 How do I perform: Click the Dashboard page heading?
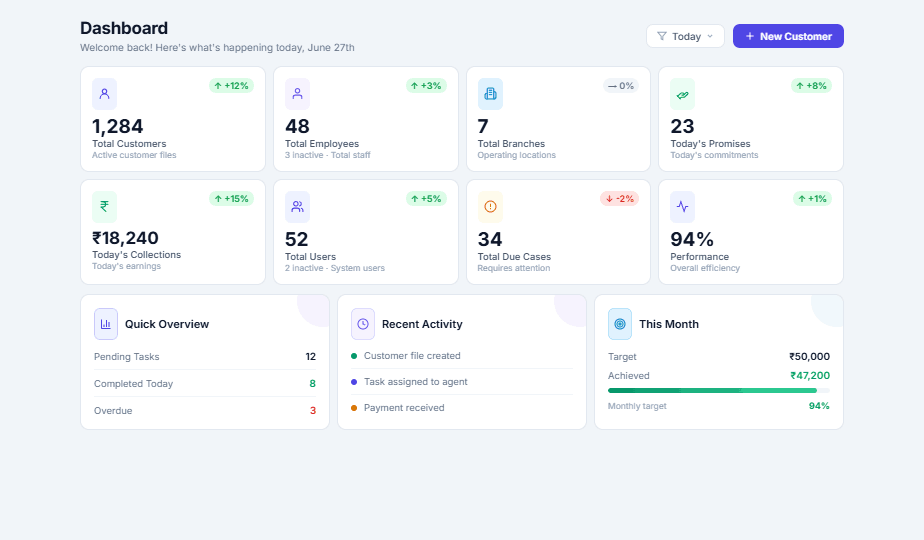(124, 28)
